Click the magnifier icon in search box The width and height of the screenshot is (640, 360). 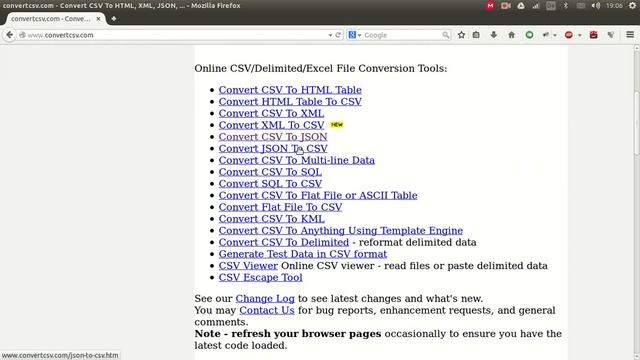pos(446,35)
